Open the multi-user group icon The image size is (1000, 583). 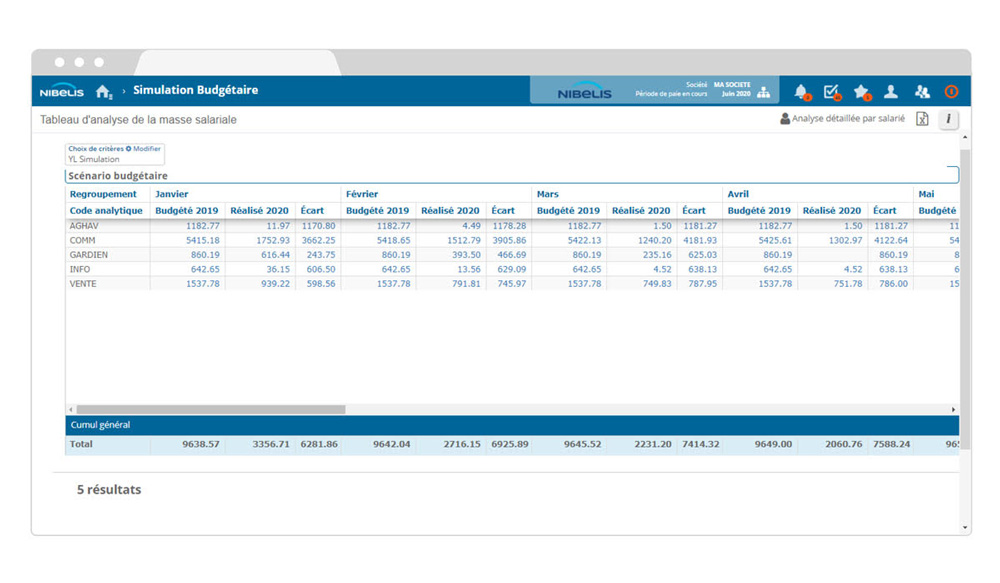click(922, 92)
